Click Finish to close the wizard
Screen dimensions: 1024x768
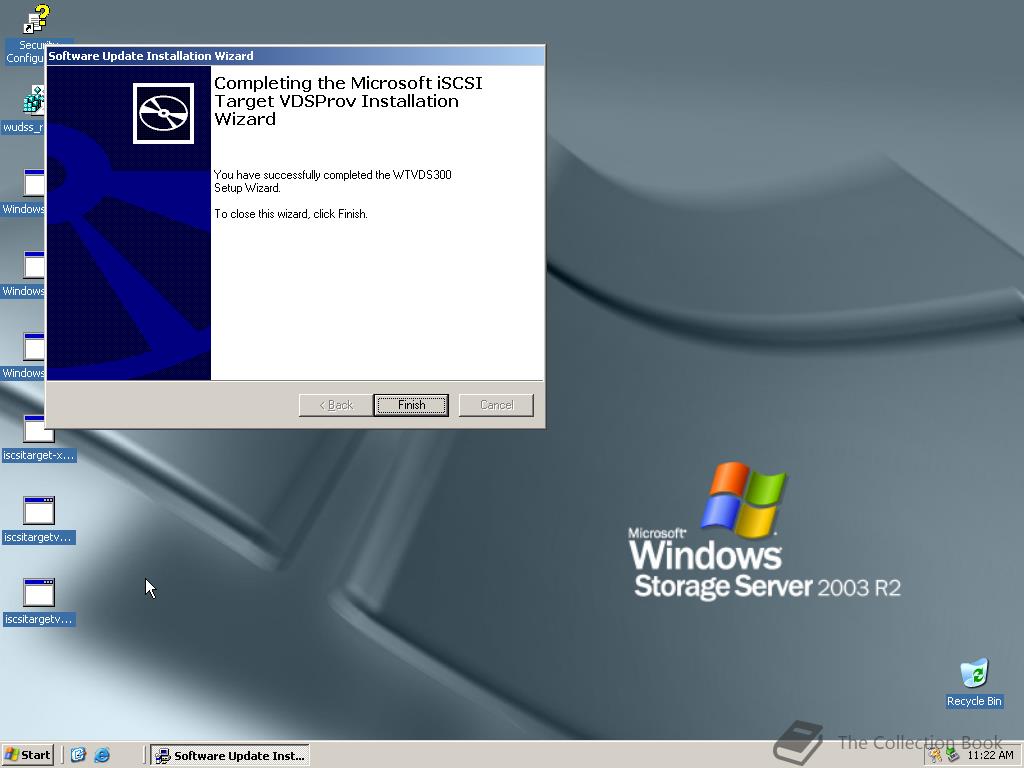pyautogui.click(x=411, y=405)
